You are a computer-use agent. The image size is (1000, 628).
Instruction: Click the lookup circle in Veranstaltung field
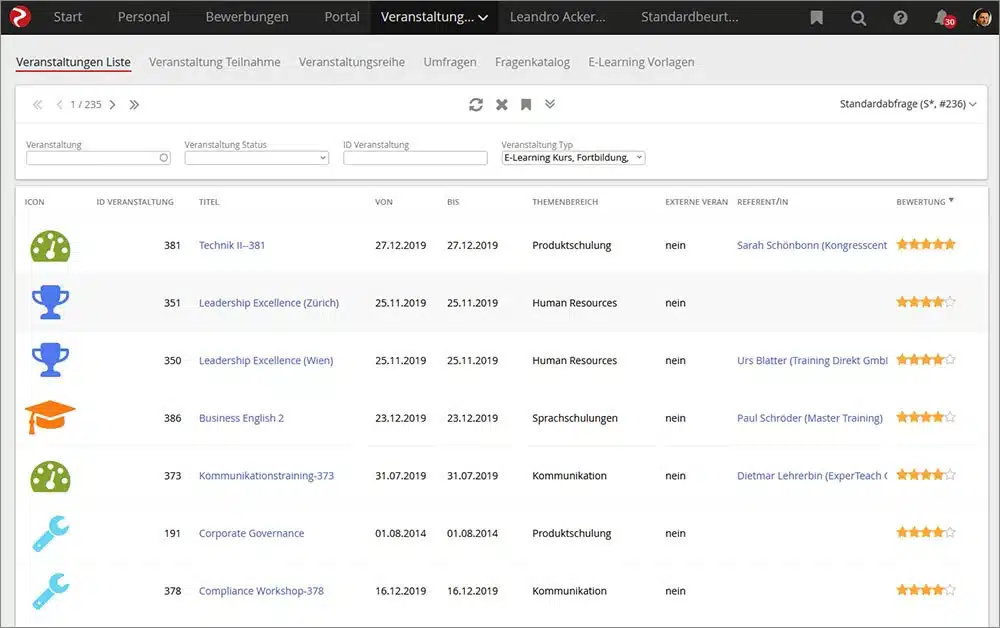click(164, 157)
